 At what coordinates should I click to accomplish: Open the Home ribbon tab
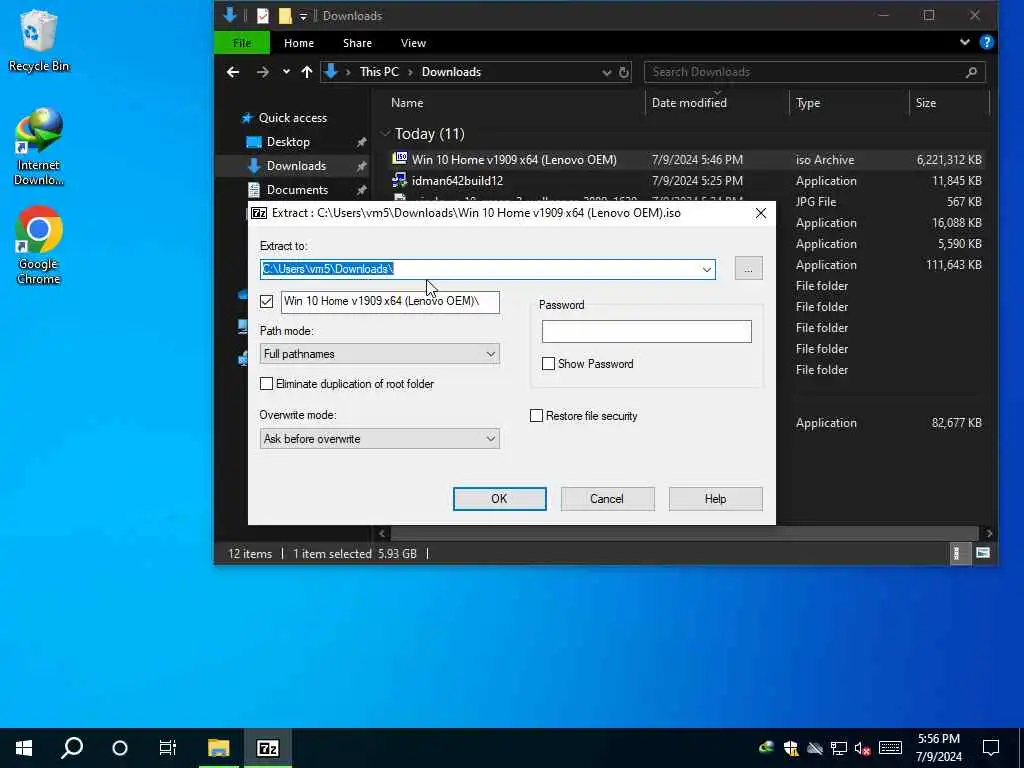(x=299, y=42)
